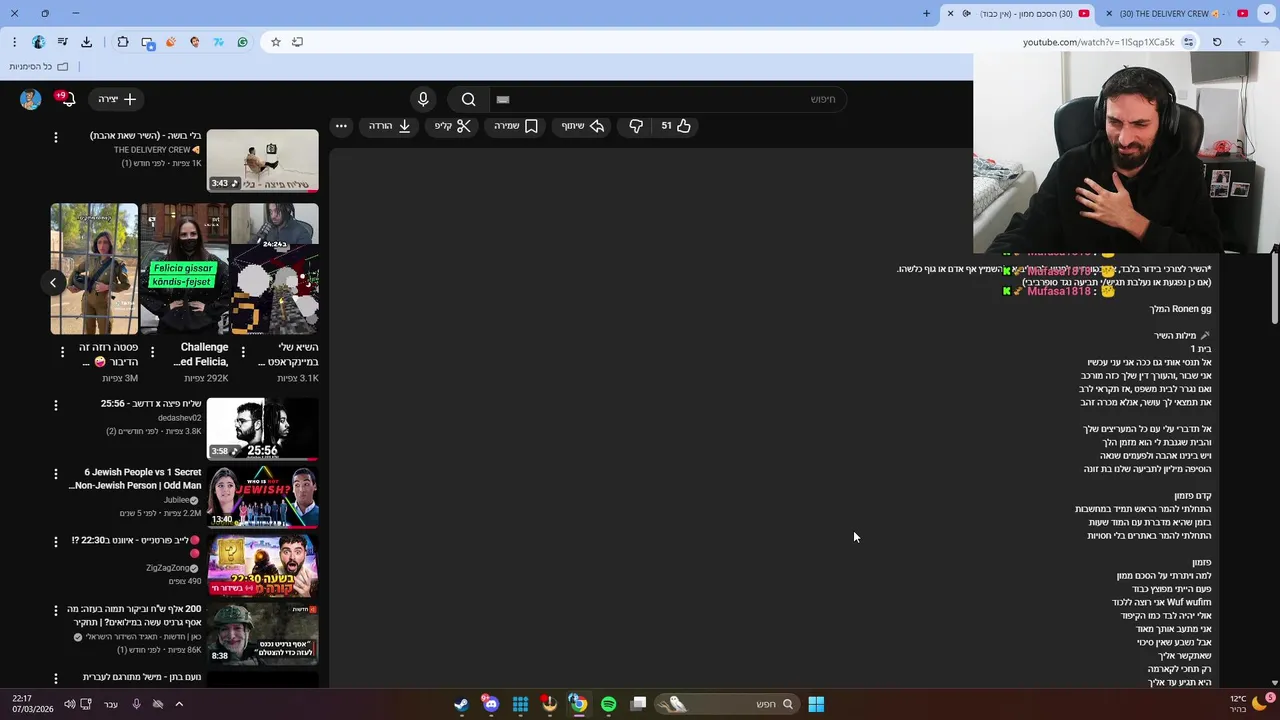Screen dimensions: 1280x720
Task: Open options for the Jubilee video
Action: pyautogui.click(x=56, y=473)
